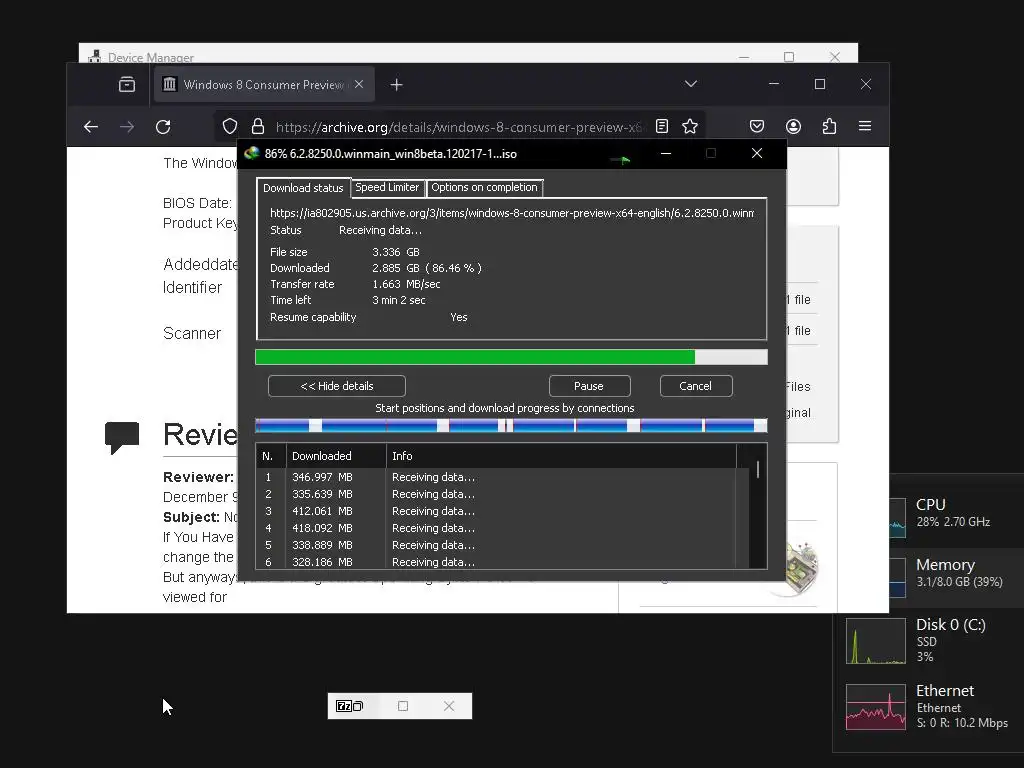Cancel the ISO download

point(696,386)
